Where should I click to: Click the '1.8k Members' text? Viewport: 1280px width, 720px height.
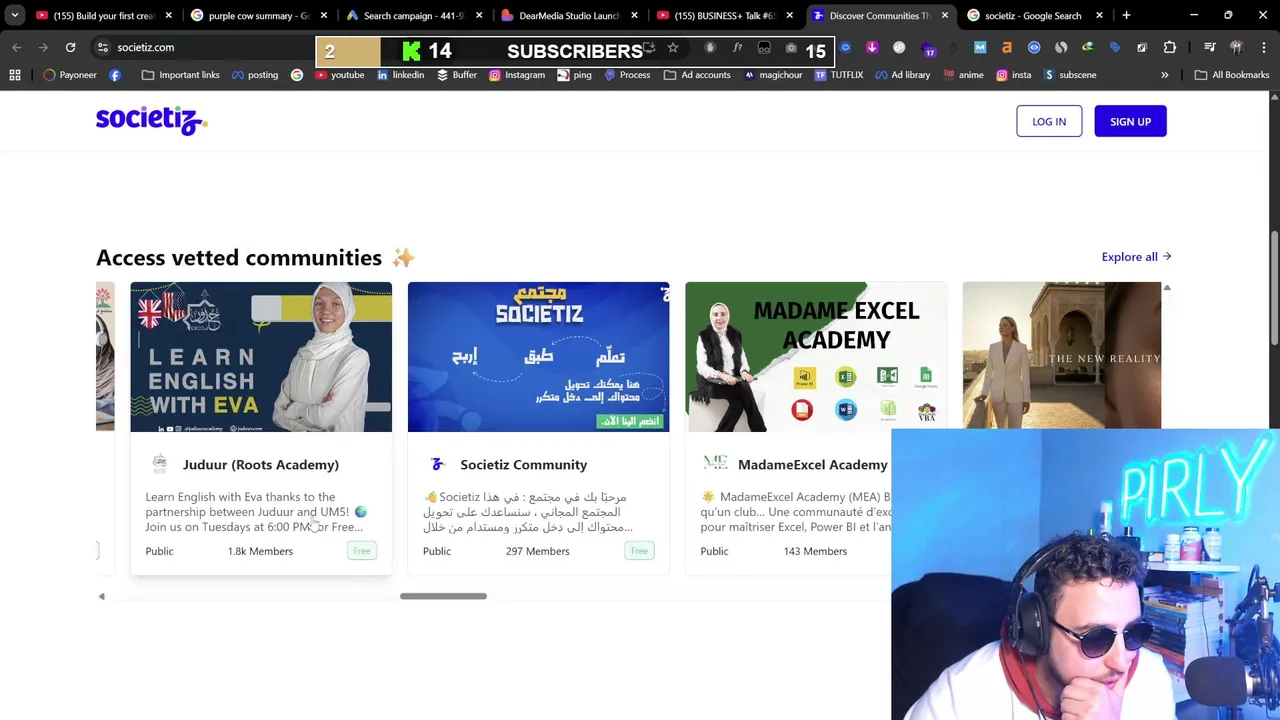click(260, 551)
